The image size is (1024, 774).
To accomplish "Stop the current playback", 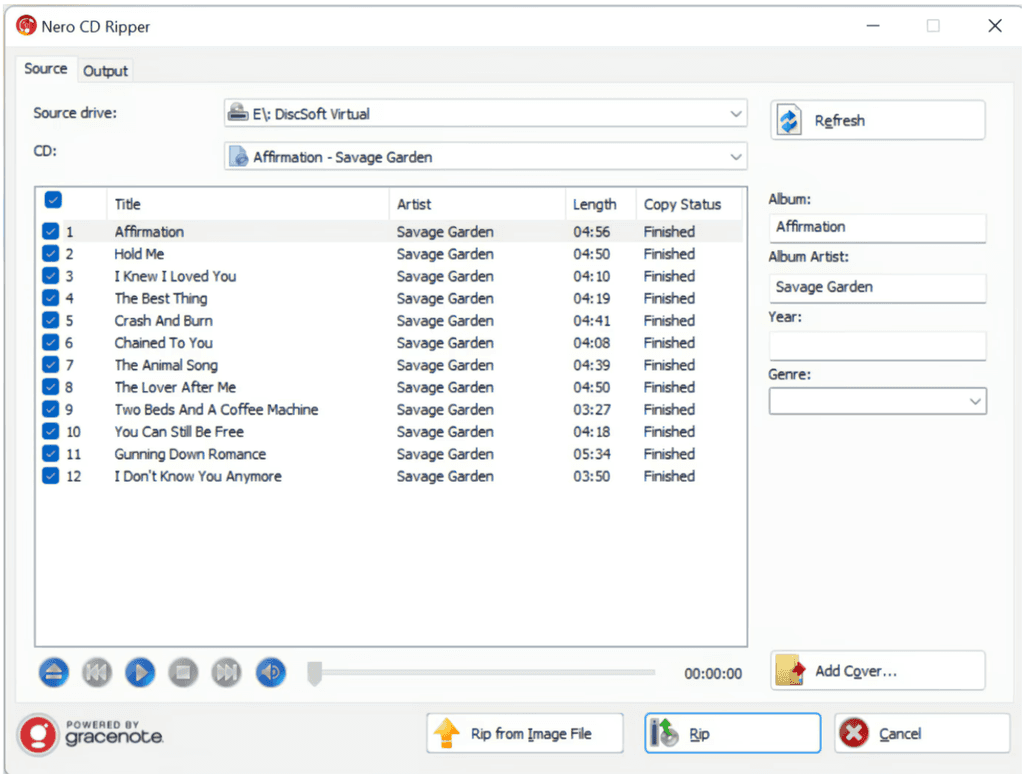I will 183,672.
